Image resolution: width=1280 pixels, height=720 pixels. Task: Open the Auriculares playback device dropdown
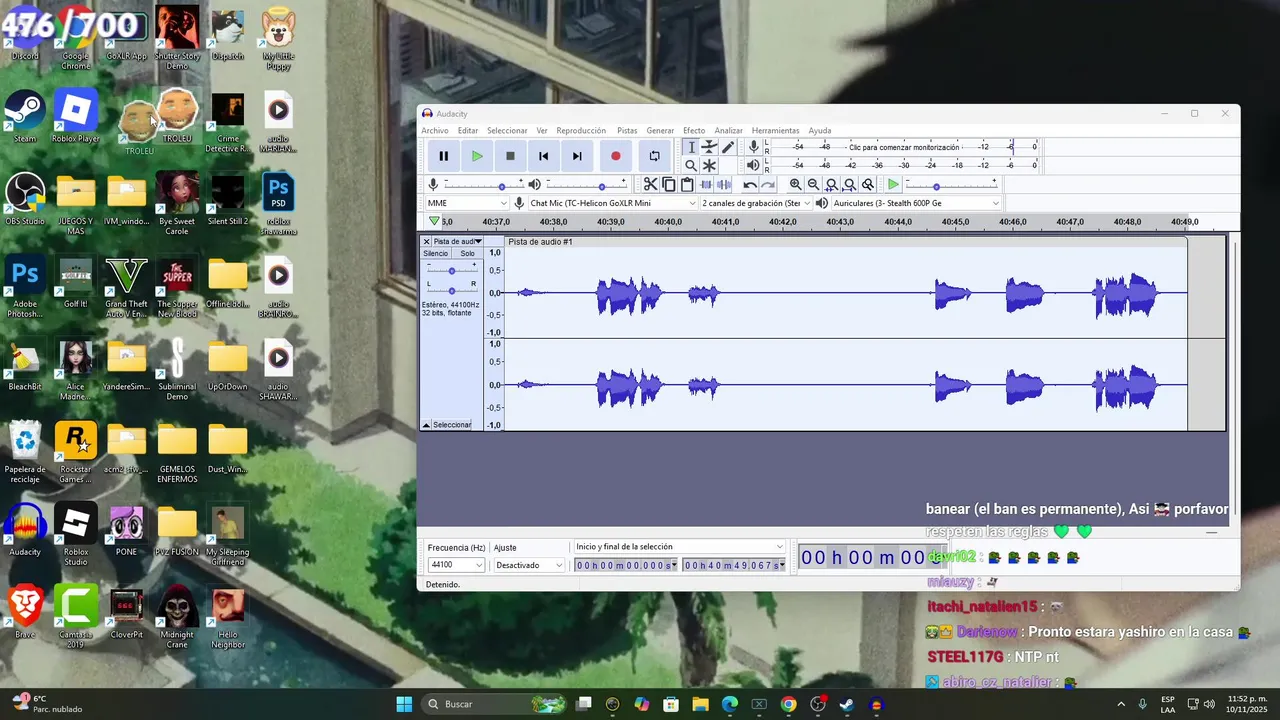915,203
